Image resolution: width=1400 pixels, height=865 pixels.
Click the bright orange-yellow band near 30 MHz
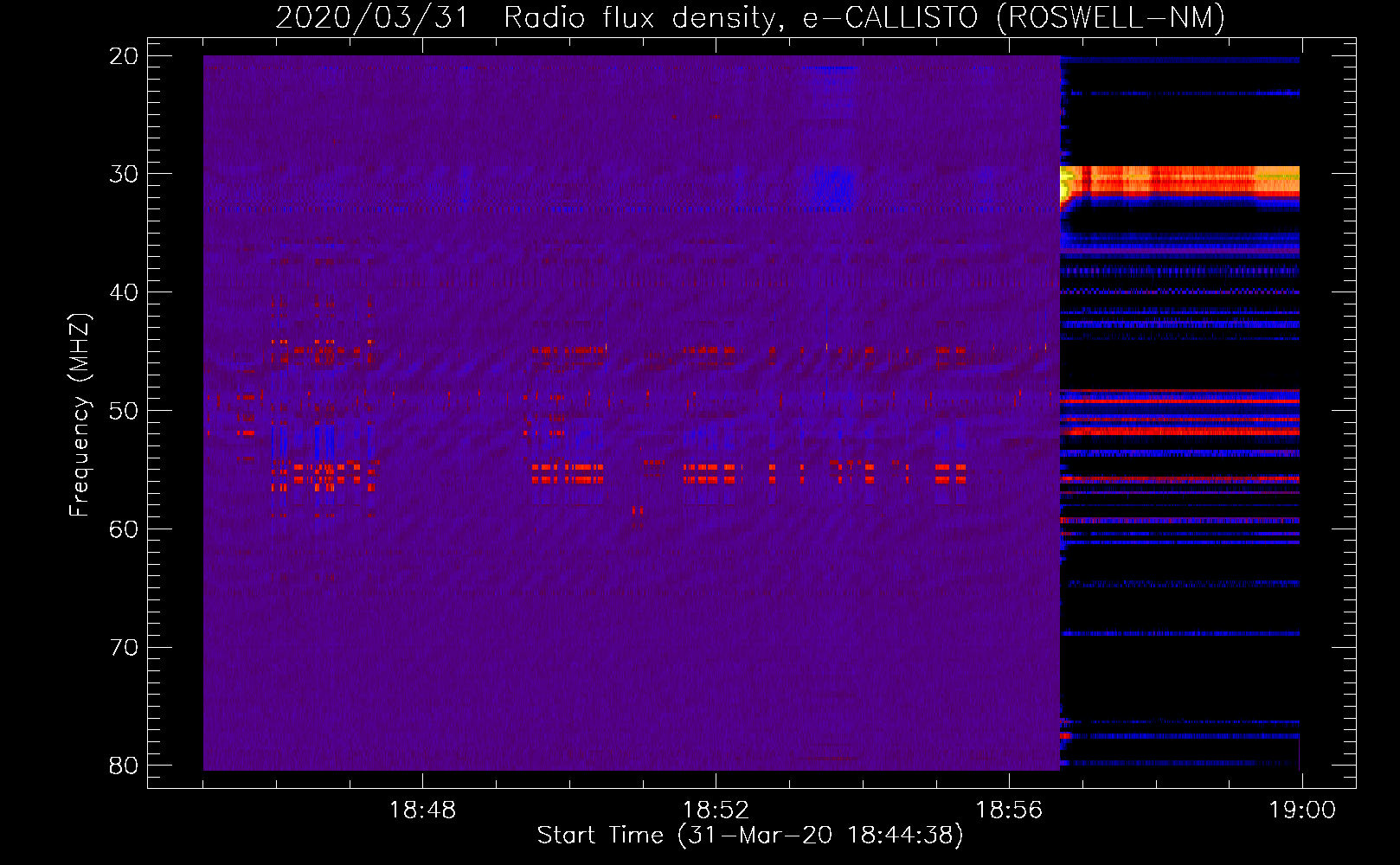[x=1180, y=182]
